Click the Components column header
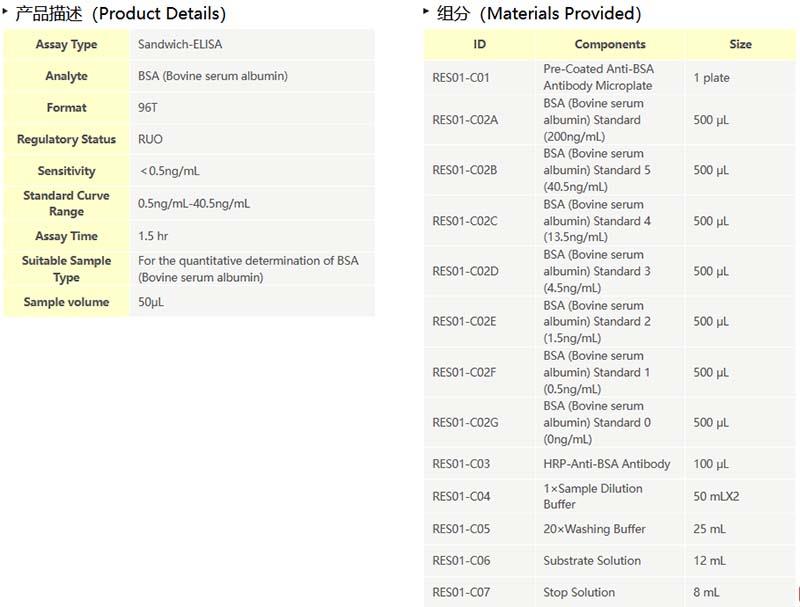This screenshot has height=607, width=800. click(x=610, y=45)
